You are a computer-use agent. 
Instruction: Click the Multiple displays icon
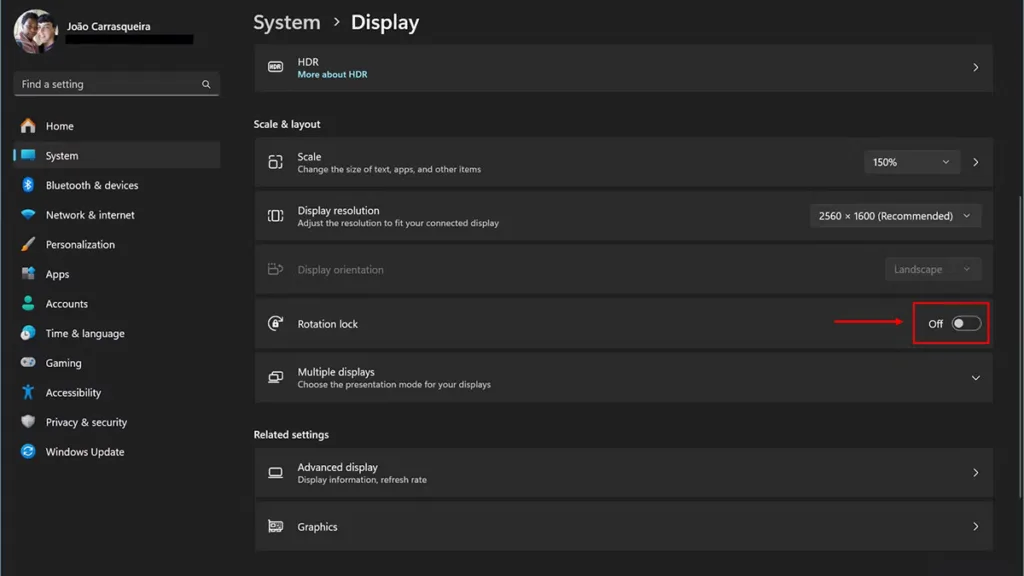276,377
